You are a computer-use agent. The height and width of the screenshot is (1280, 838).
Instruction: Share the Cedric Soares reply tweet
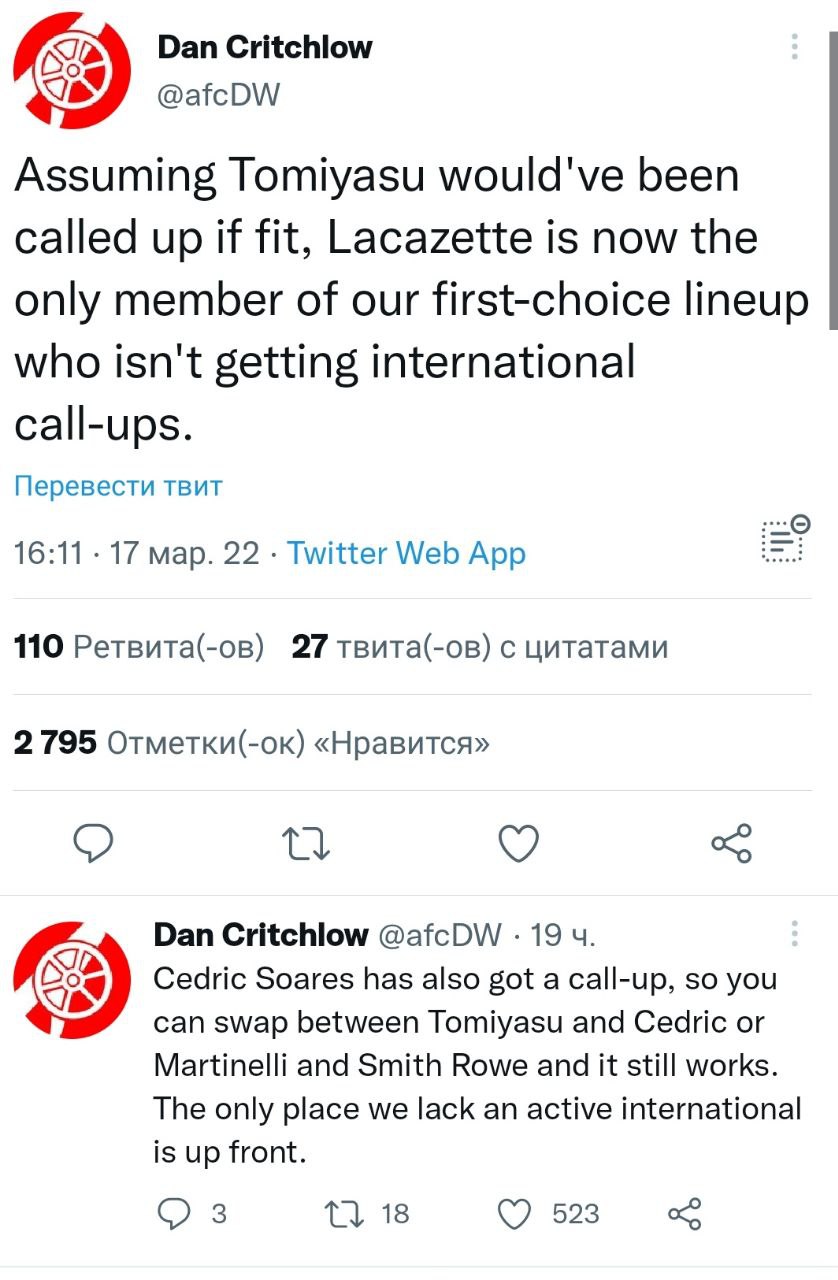coord(685,1214)
